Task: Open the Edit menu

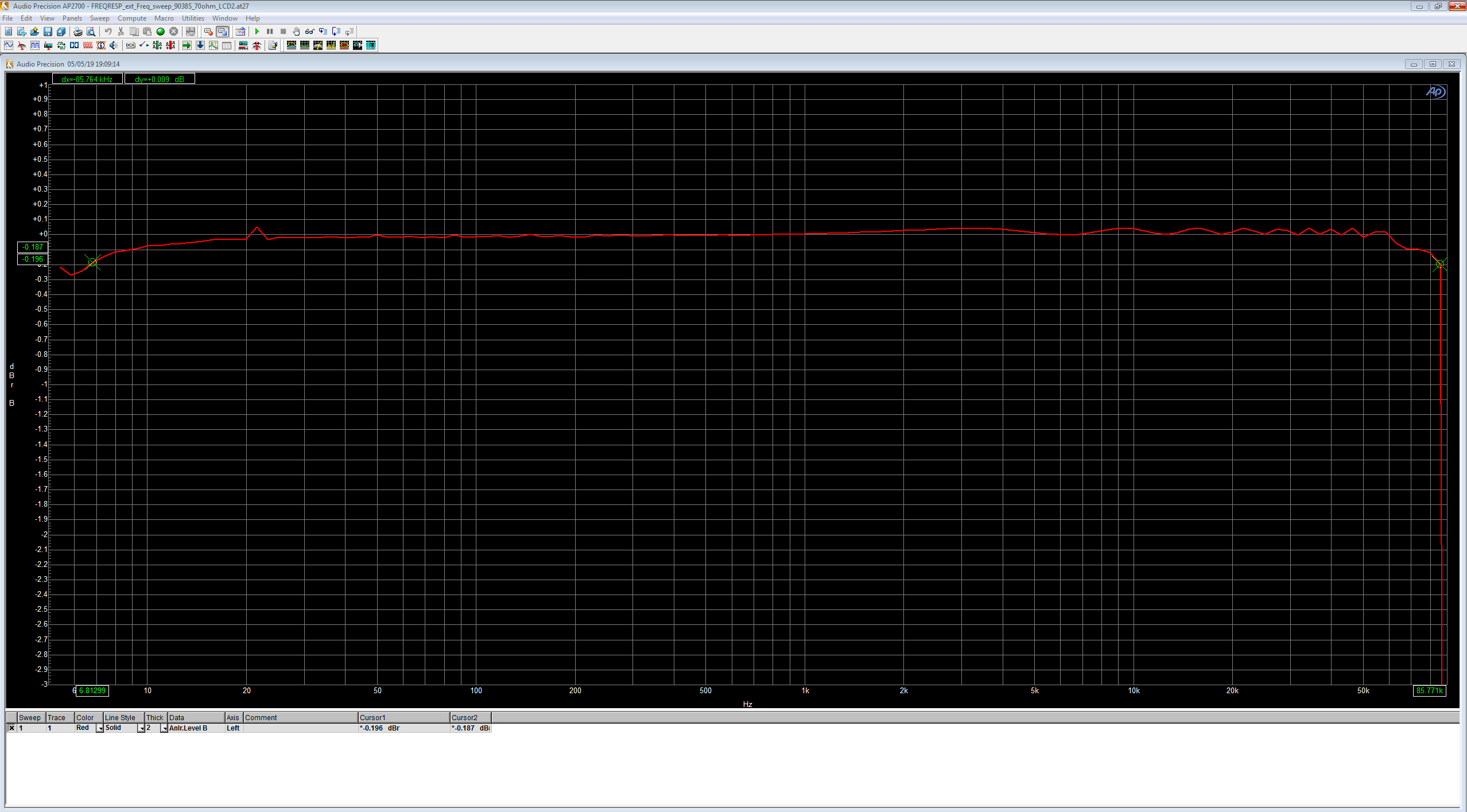Action: (x=26, y=18)
